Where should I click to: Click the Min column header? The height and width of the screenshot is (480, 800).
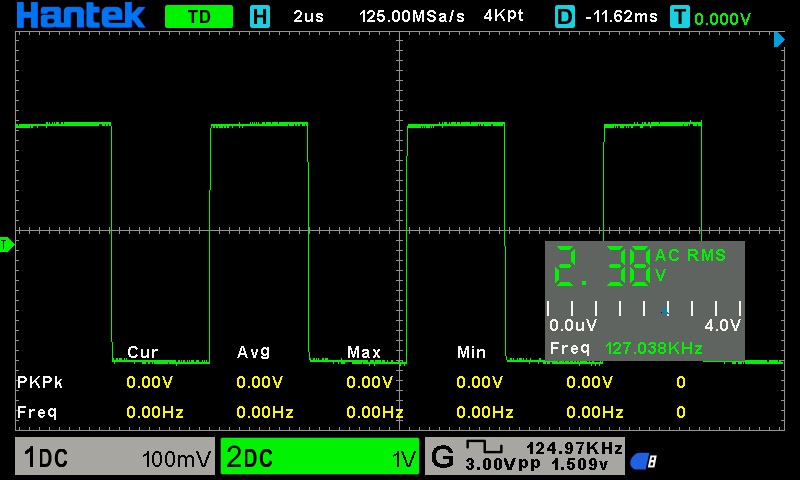[471, 352]
